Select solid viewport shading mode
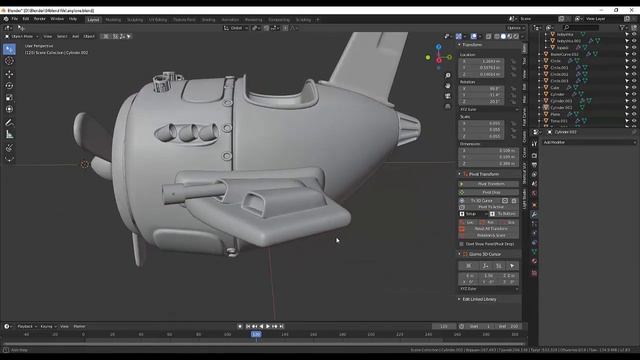Screen dimensions: 640x360 [x=503, y=36]
